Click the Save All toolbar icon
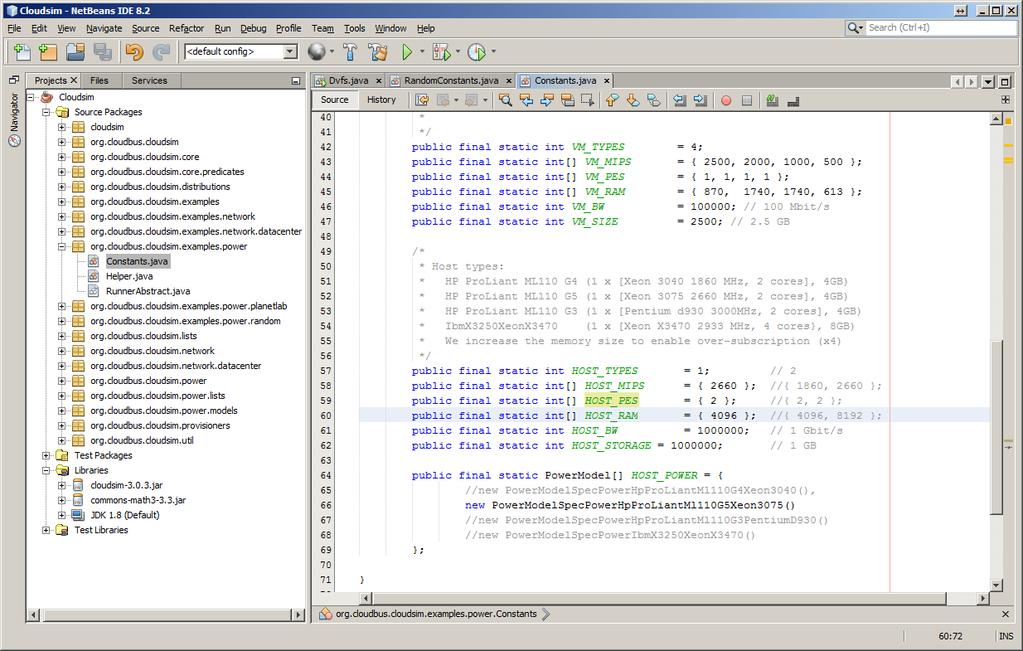Screen dimensions: 1023x651 click(x=102, y=52)
